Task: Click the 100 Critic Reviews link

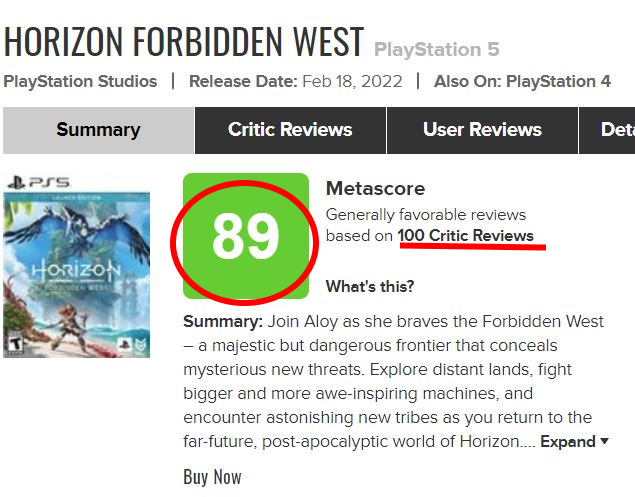Action: 465,236
